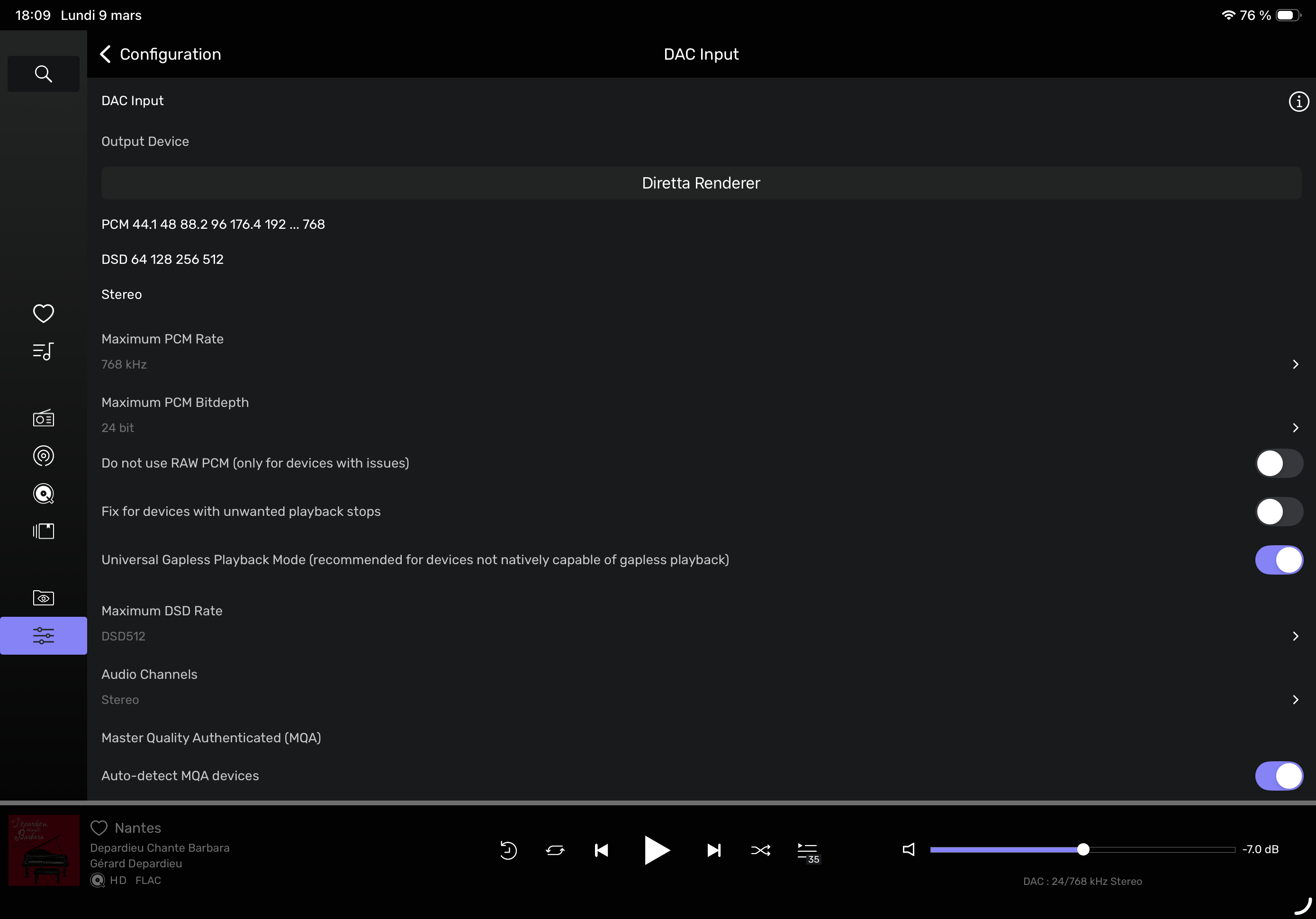Click the DAC Input info icon
Screen dimensions: 1316x919
1298,101
